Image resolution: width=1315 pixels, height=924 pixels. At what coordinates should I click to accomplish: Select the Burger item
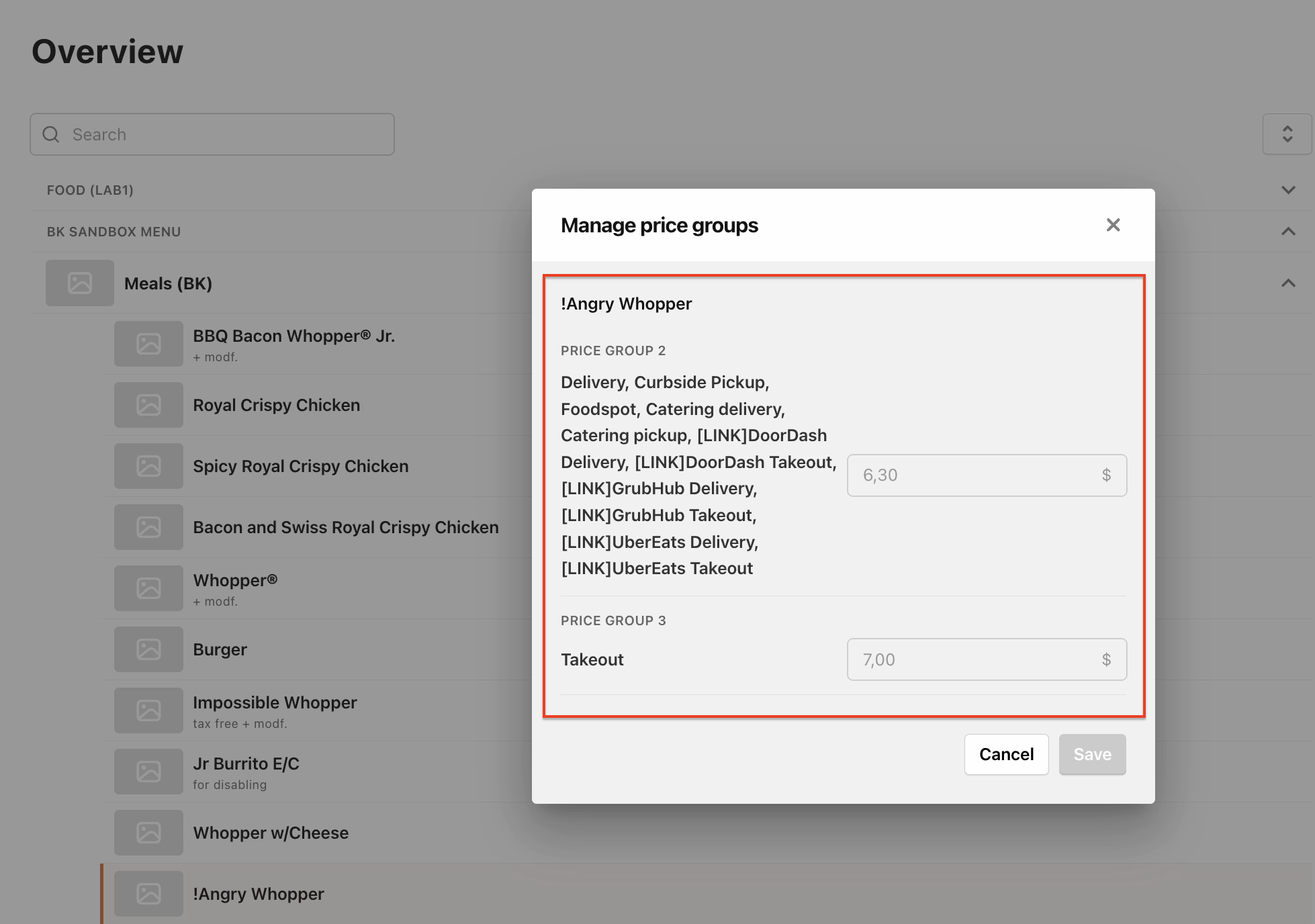[x=220, y=649]
